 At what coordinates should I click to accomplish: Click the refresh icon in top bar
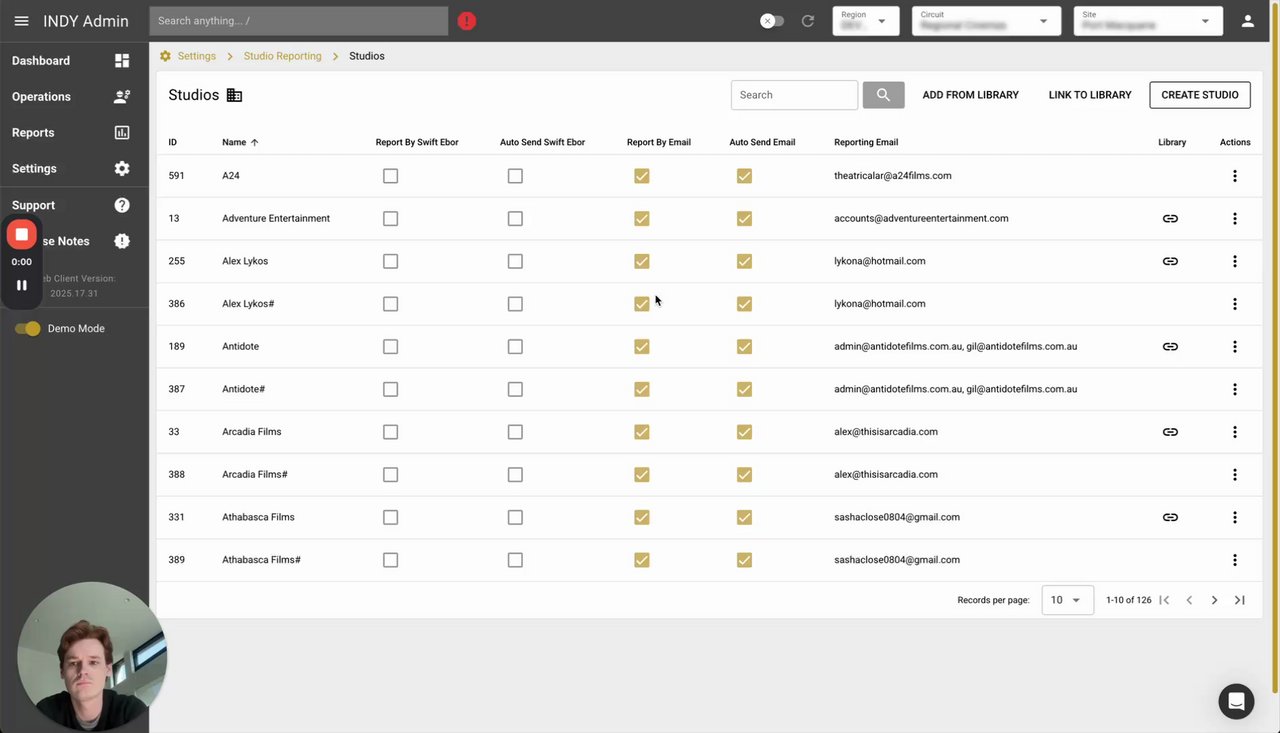click(808, 21)
